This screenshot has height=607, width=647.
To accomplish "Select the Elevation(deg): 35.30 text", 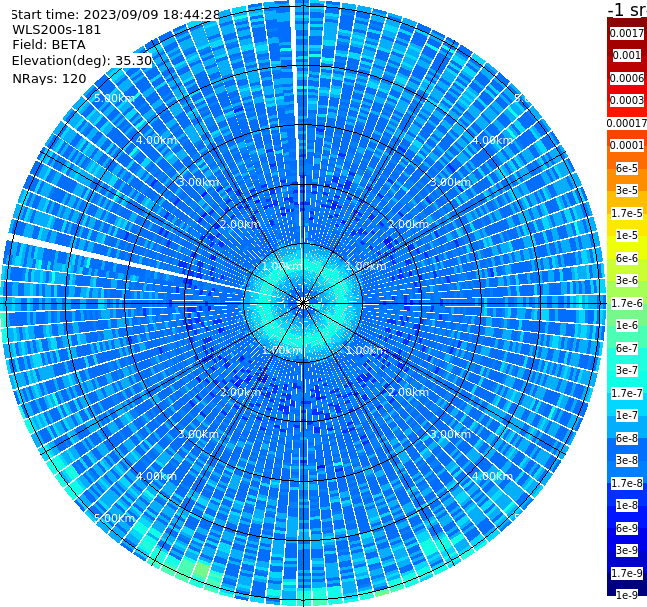I will pos(82,61).
